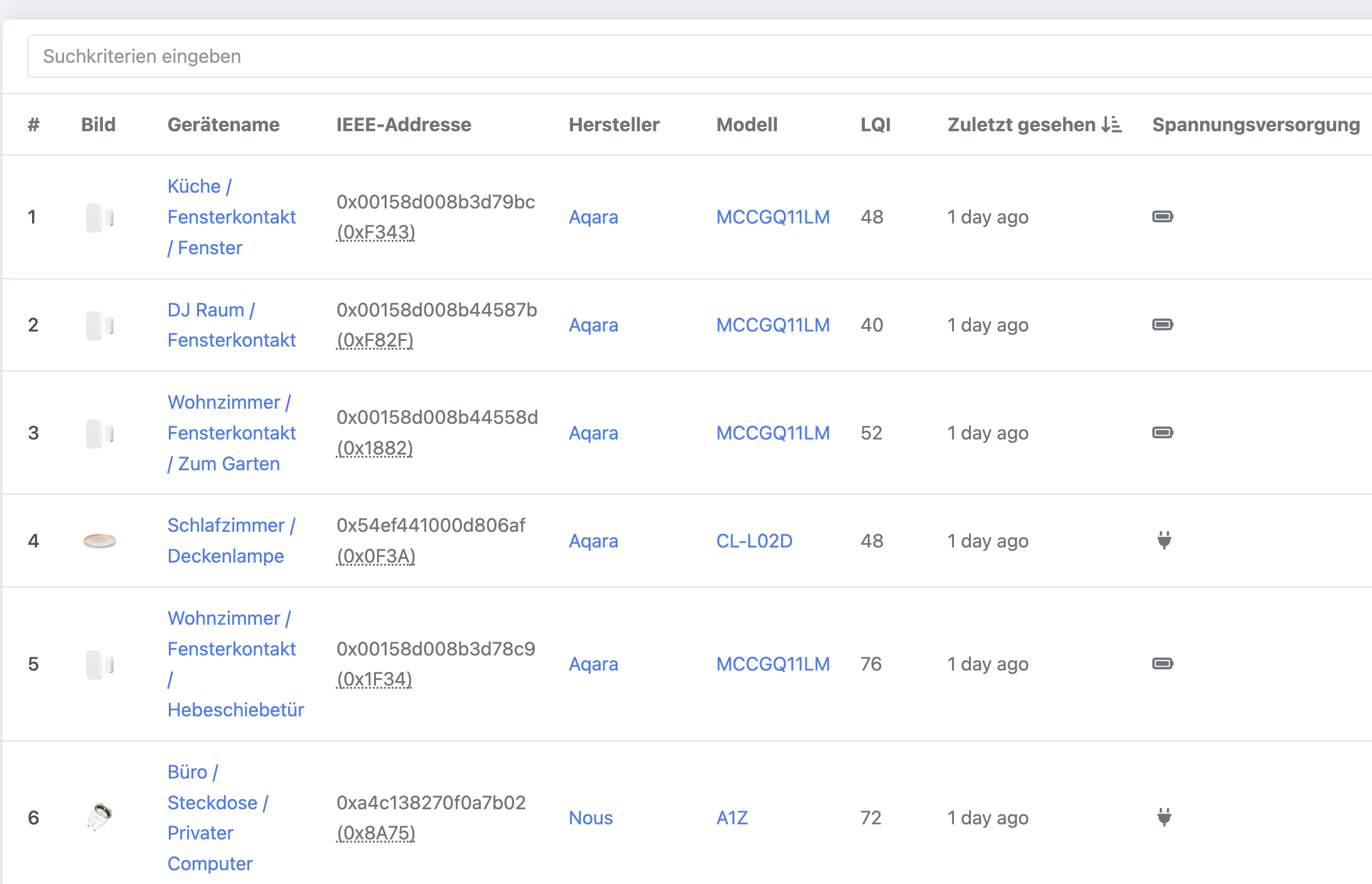
Task: Click Aqara link in Hebeschiebetür row
Action: (593, 664)
